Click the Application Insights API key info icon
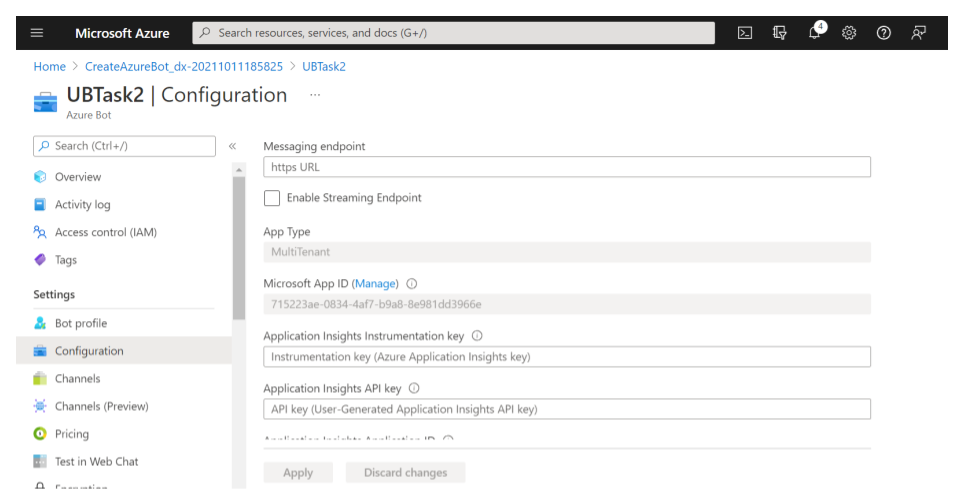Viewport: 962px width, 494px height. point(414,388)
